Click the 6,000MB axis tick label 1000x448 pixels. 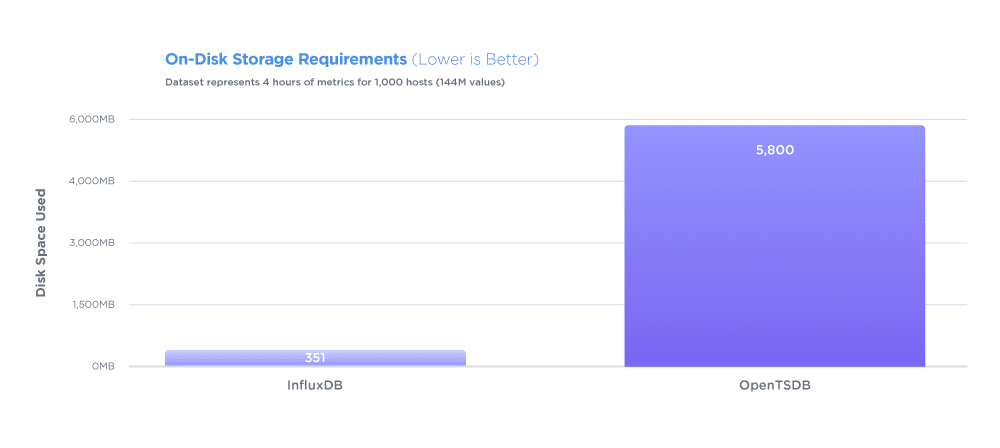(x=91, y=119)
